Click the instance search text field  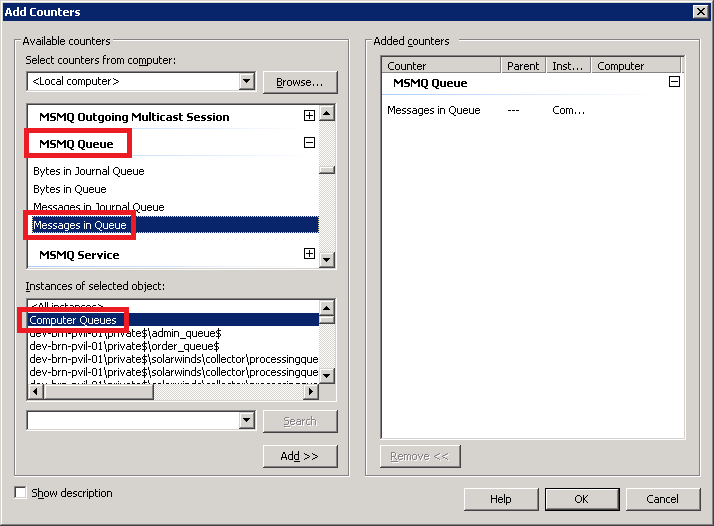133,420
